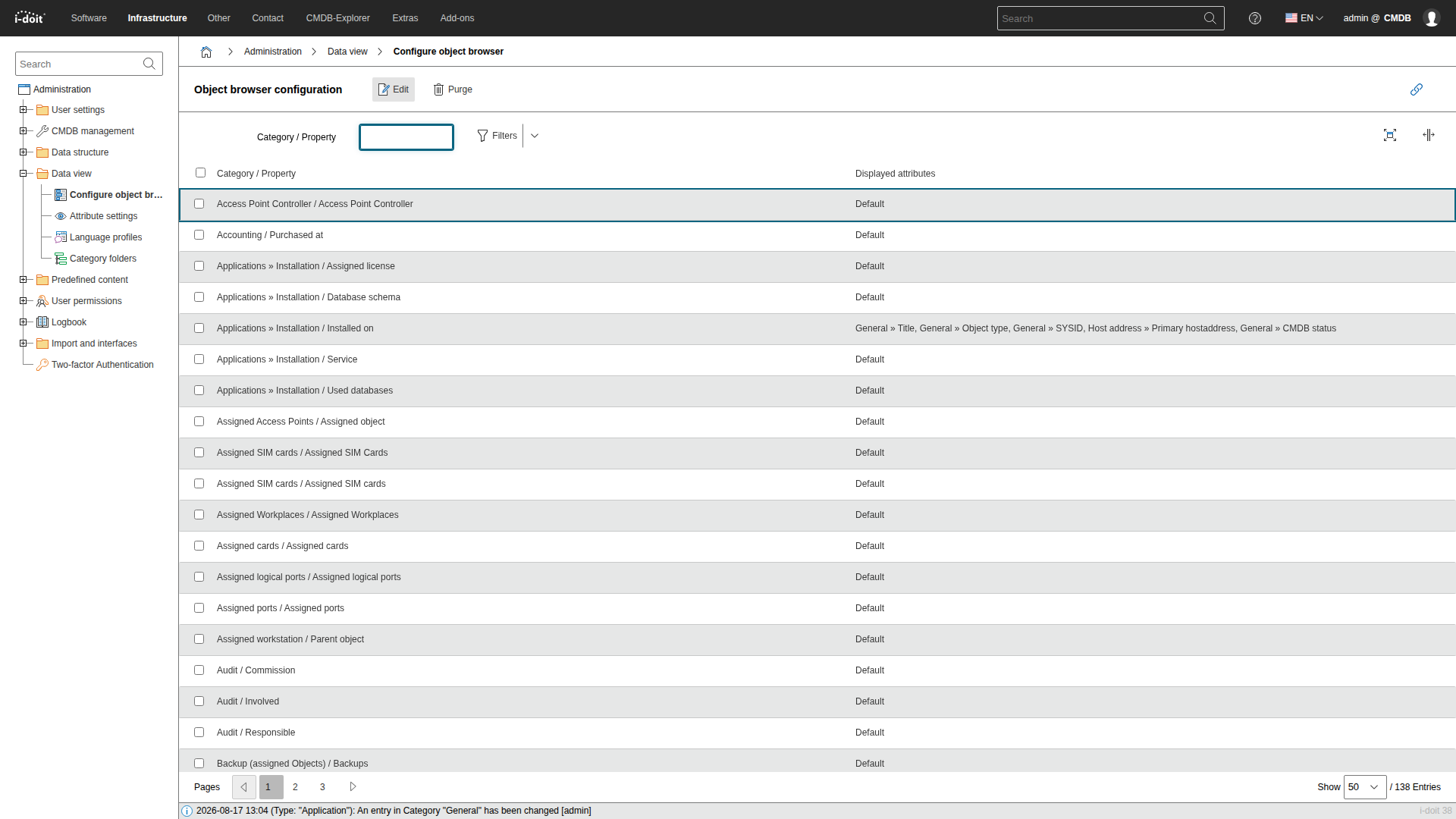The width and height of the screenshot is (1456, 819).
Task: Click the Language profiles icon
Action: tap(61, 237)
